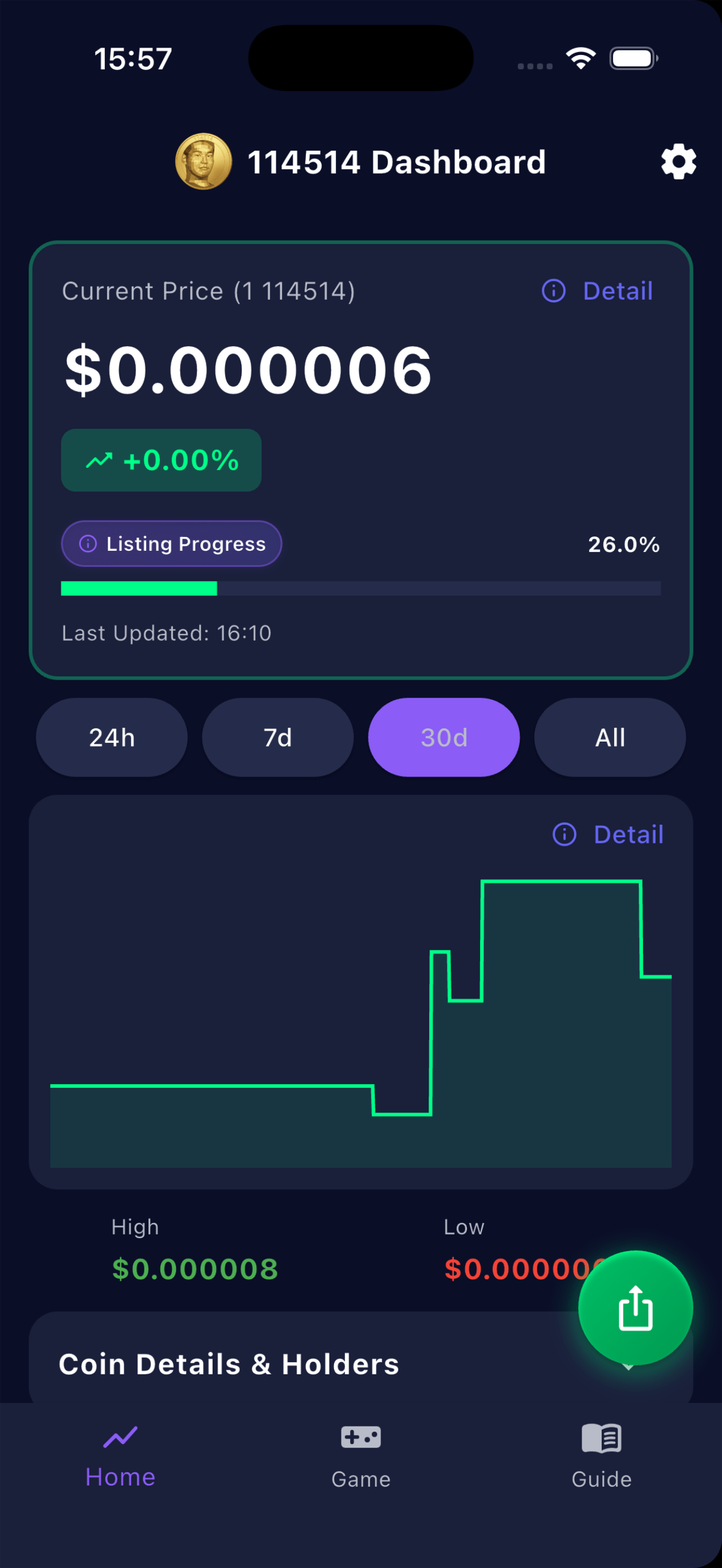Collapse the 30d chart selection
The height and width of the screenshot is (1568, 722).
(444, 737)
